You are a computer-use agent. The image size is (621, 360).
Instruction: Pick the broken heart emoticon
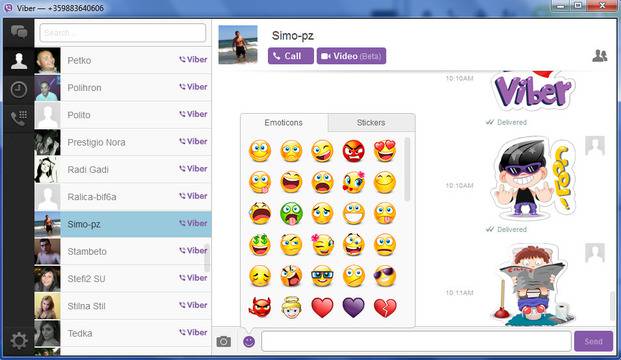(385, 307)
